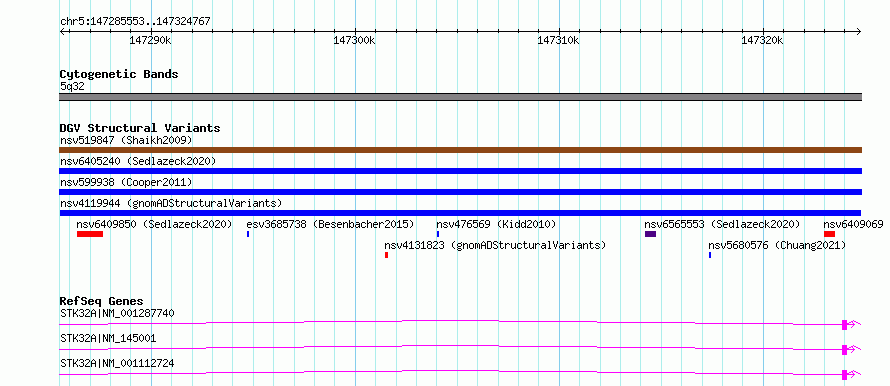This screenshot has width=890, height=386.
Task: Click the 147300k ruler tick label
Action: (x=355, y=41)
